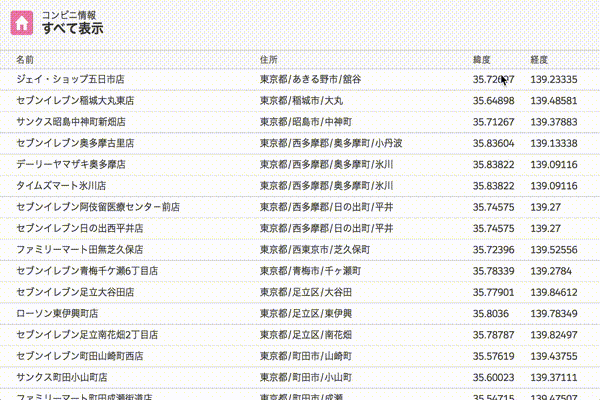This screenshot has height=400, width=600.
Task: Select address 東京都/足立区/南花畑
Action: 306,335
